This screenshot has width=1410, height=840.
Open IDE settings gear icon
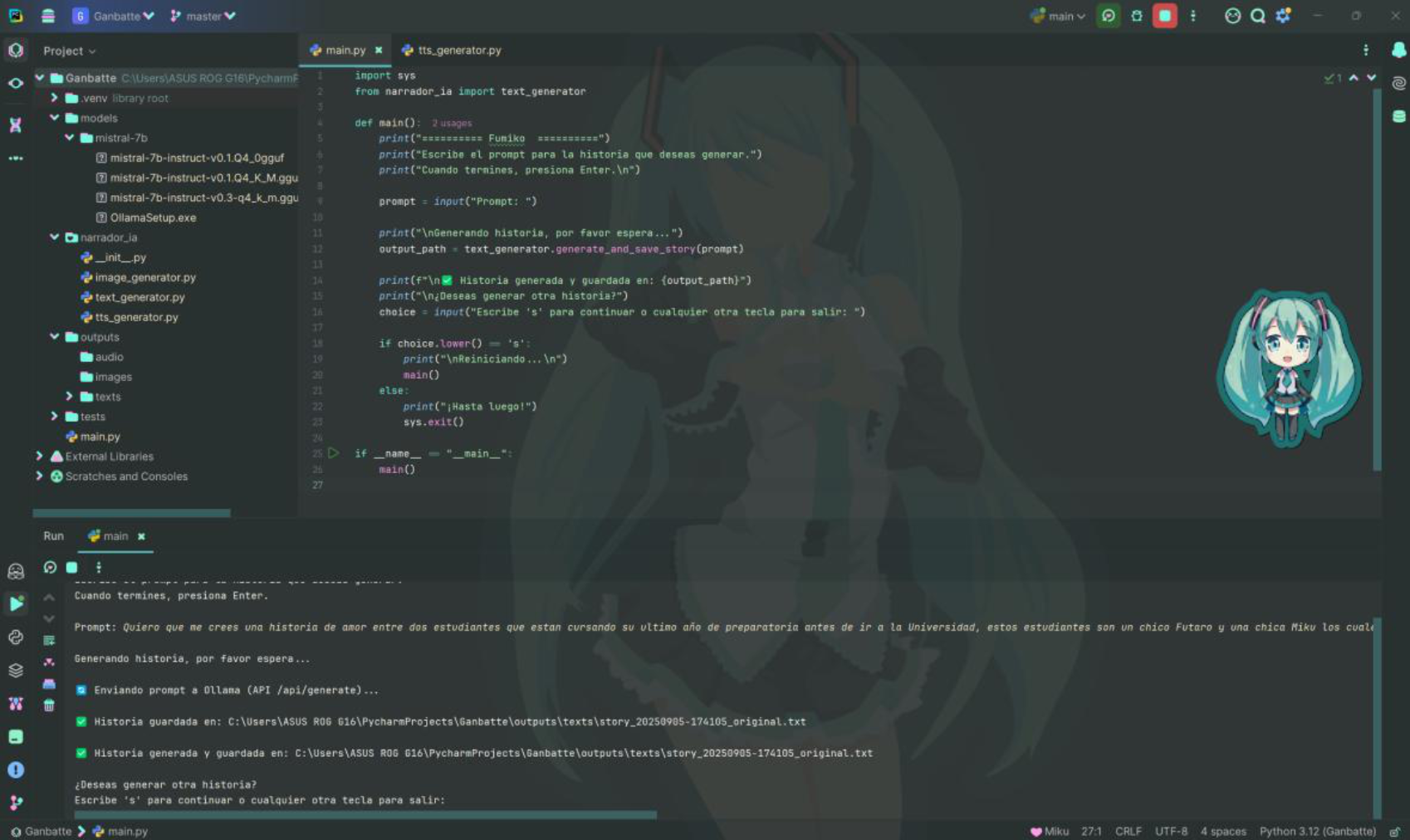(1284, 16)
